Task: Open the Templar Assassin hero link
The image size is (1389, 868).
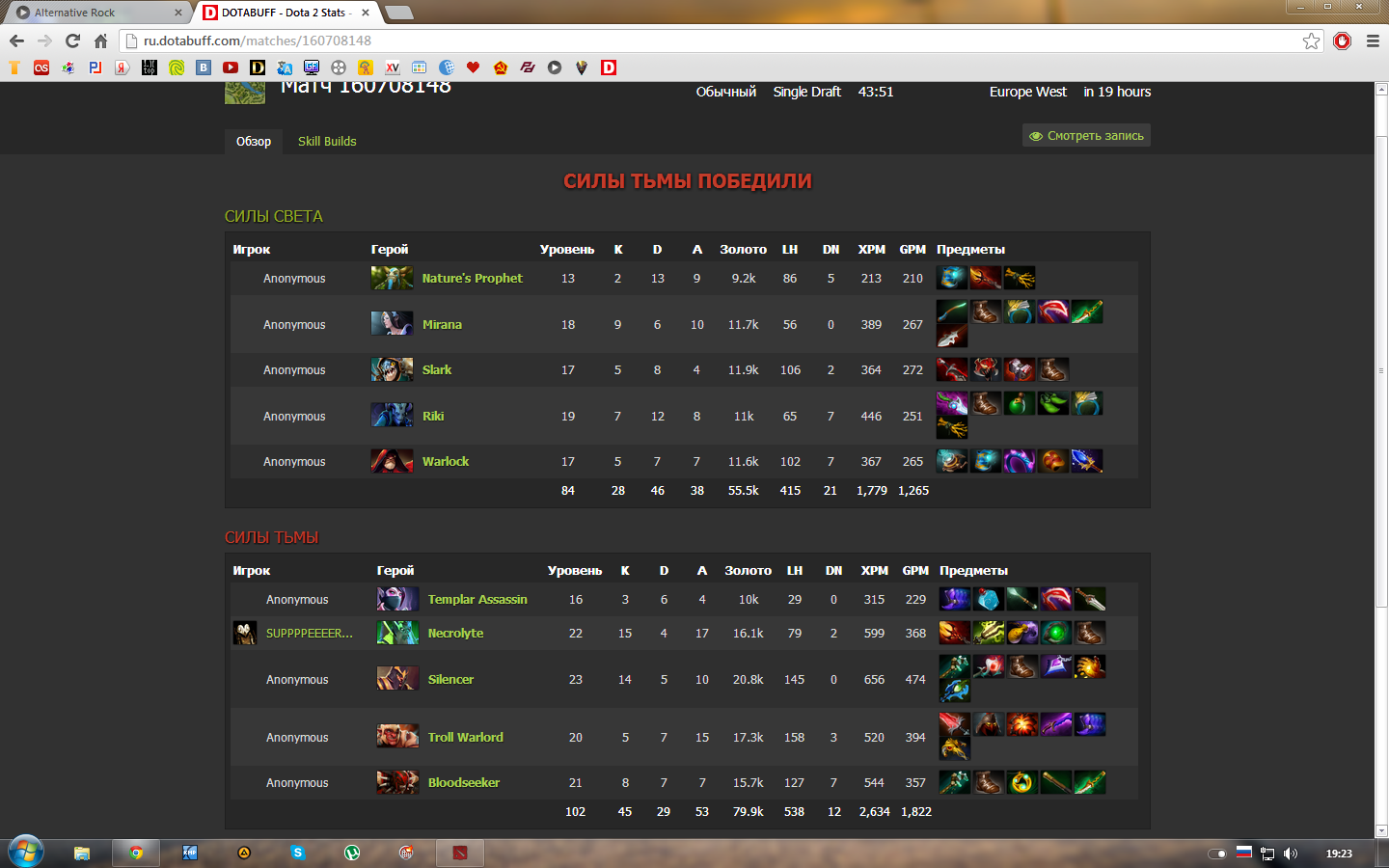Action: [x=477, y=600]
